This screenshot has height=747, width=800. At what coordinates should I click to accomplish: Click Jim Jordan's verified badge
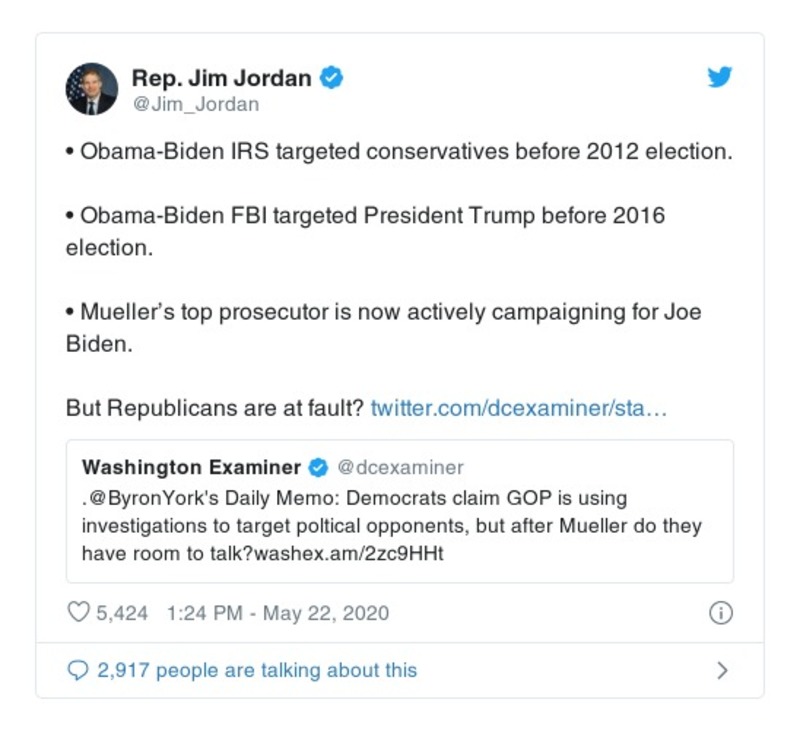332,78
